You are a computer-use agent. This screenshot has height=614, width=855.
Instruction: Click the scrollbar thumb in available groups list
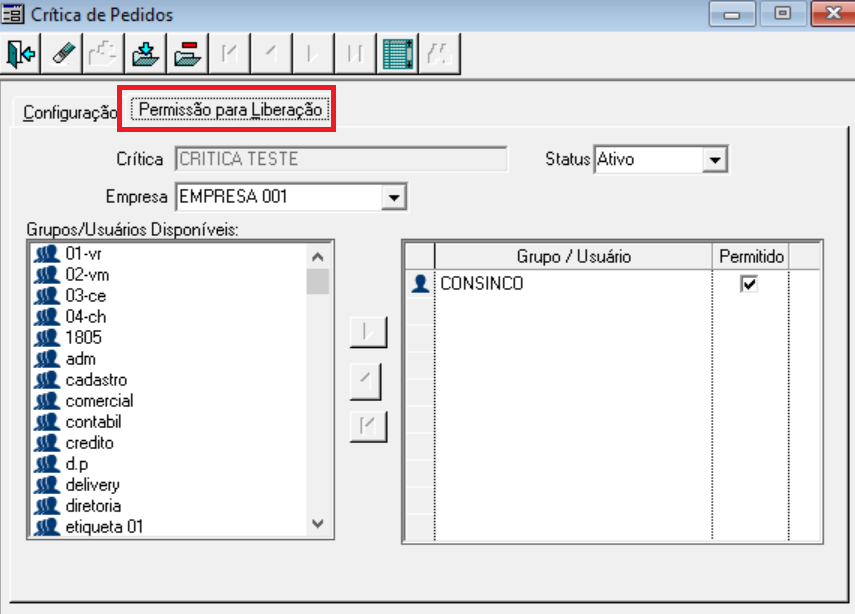[x=318, y=281]
